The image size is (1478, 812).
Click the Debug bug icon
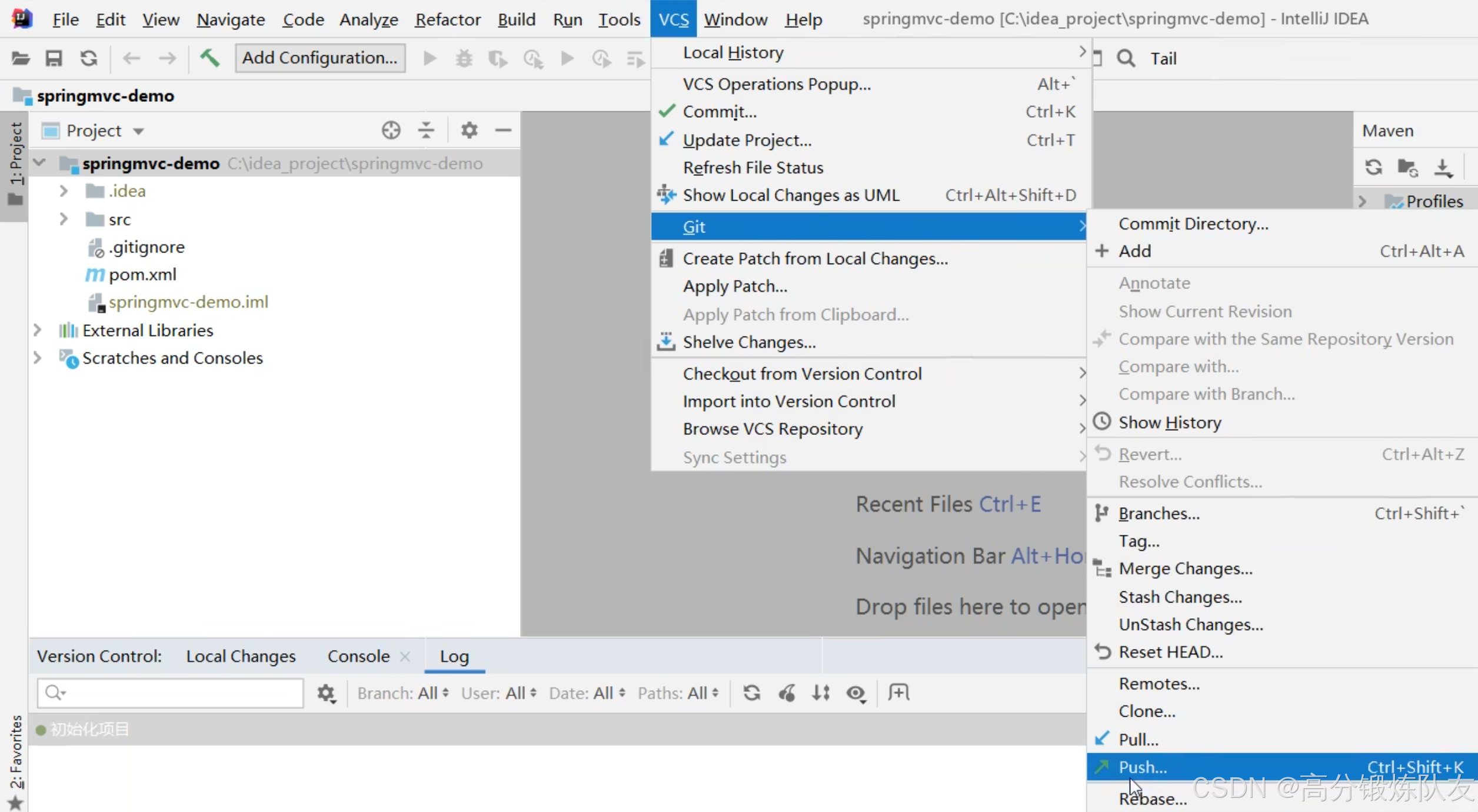click(x=464, y=58)
